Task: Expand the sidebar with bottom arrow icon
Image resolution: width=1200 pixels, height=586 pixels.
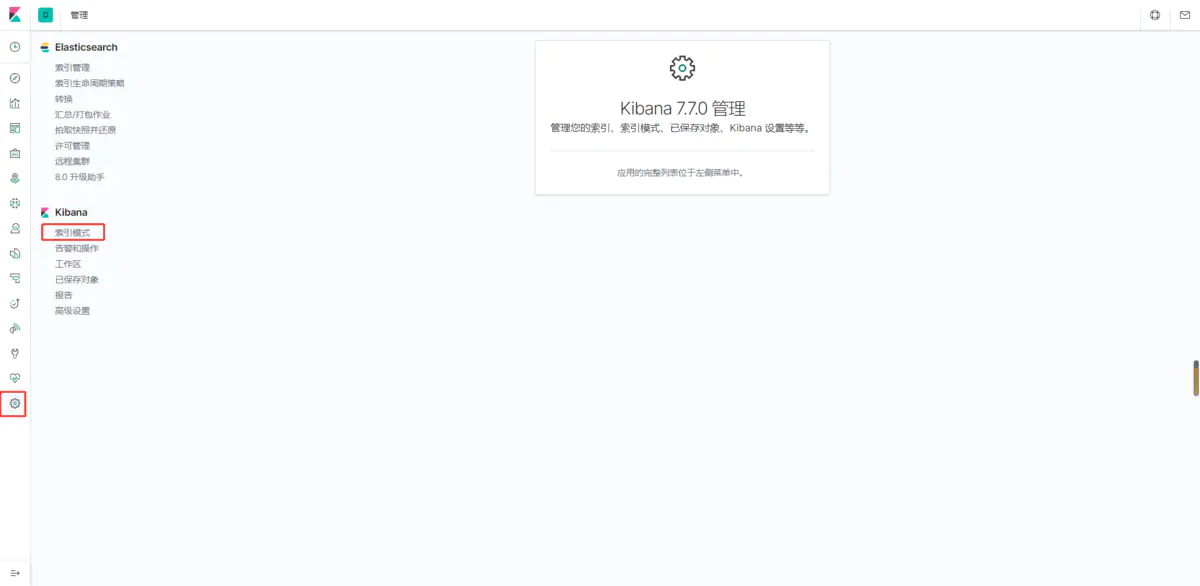Action: pyautogui.click(x=15, y=571)
